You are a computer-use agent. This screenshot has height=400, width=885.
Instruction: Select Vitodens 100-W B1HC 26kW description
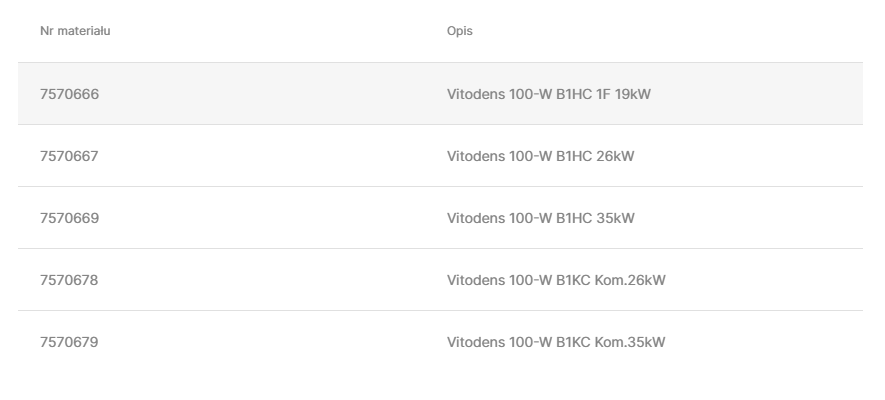coord(540,157)
